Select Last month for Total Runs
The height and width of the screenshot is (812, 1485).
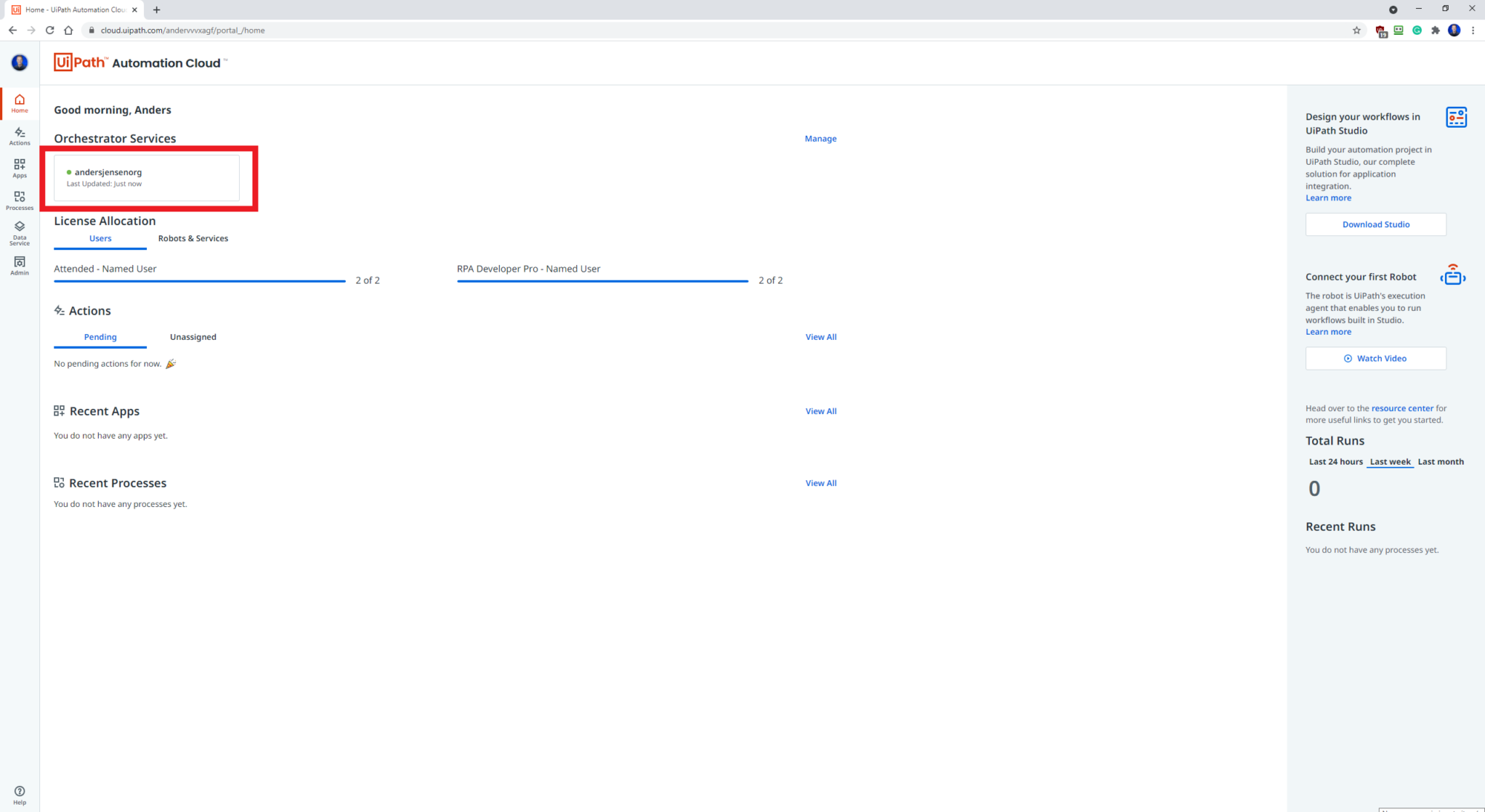pos(1440,461)
